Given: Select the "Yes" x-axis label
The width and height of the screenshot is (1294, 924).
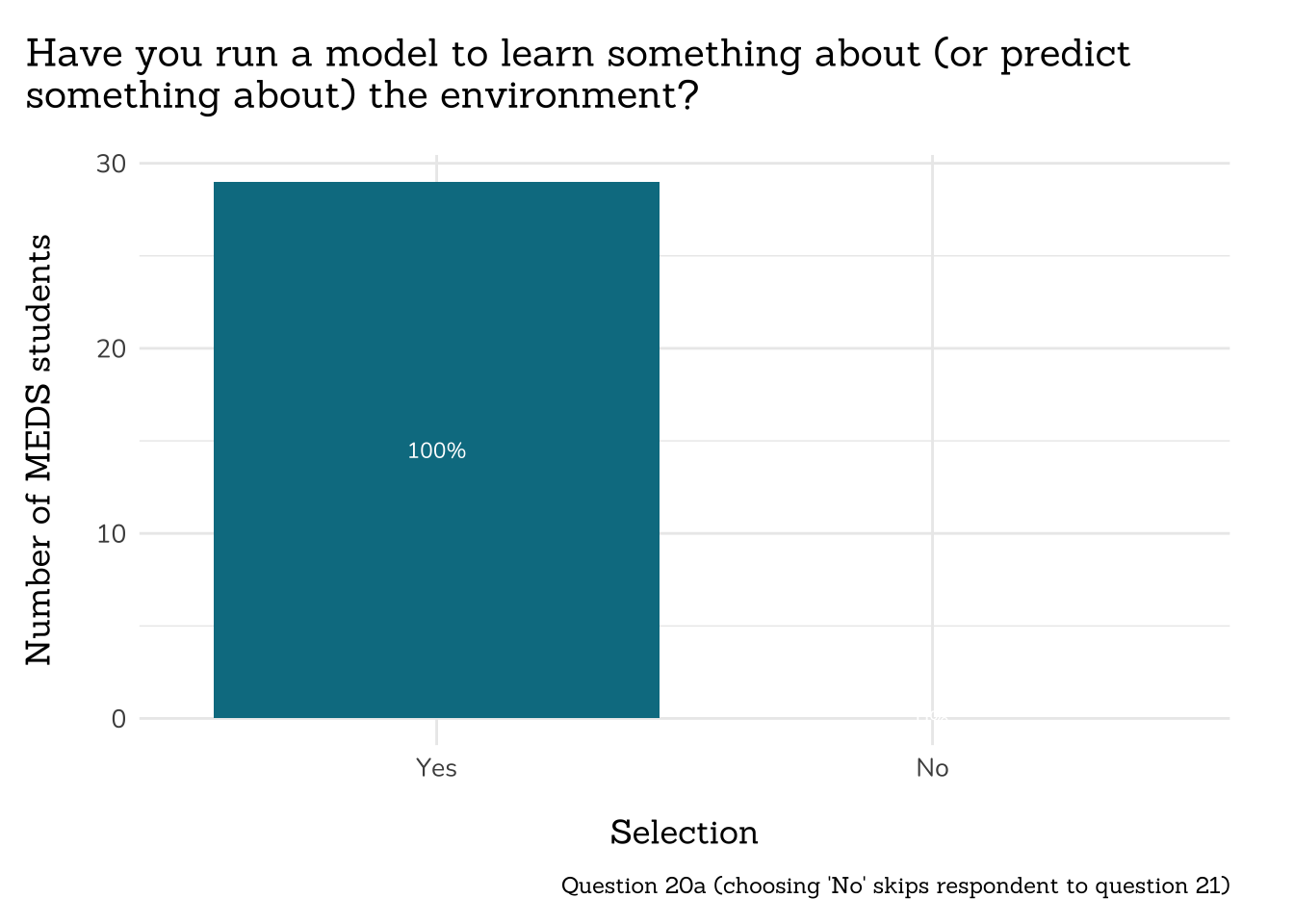Looking at the screenshot, I should tap(436, 768).
